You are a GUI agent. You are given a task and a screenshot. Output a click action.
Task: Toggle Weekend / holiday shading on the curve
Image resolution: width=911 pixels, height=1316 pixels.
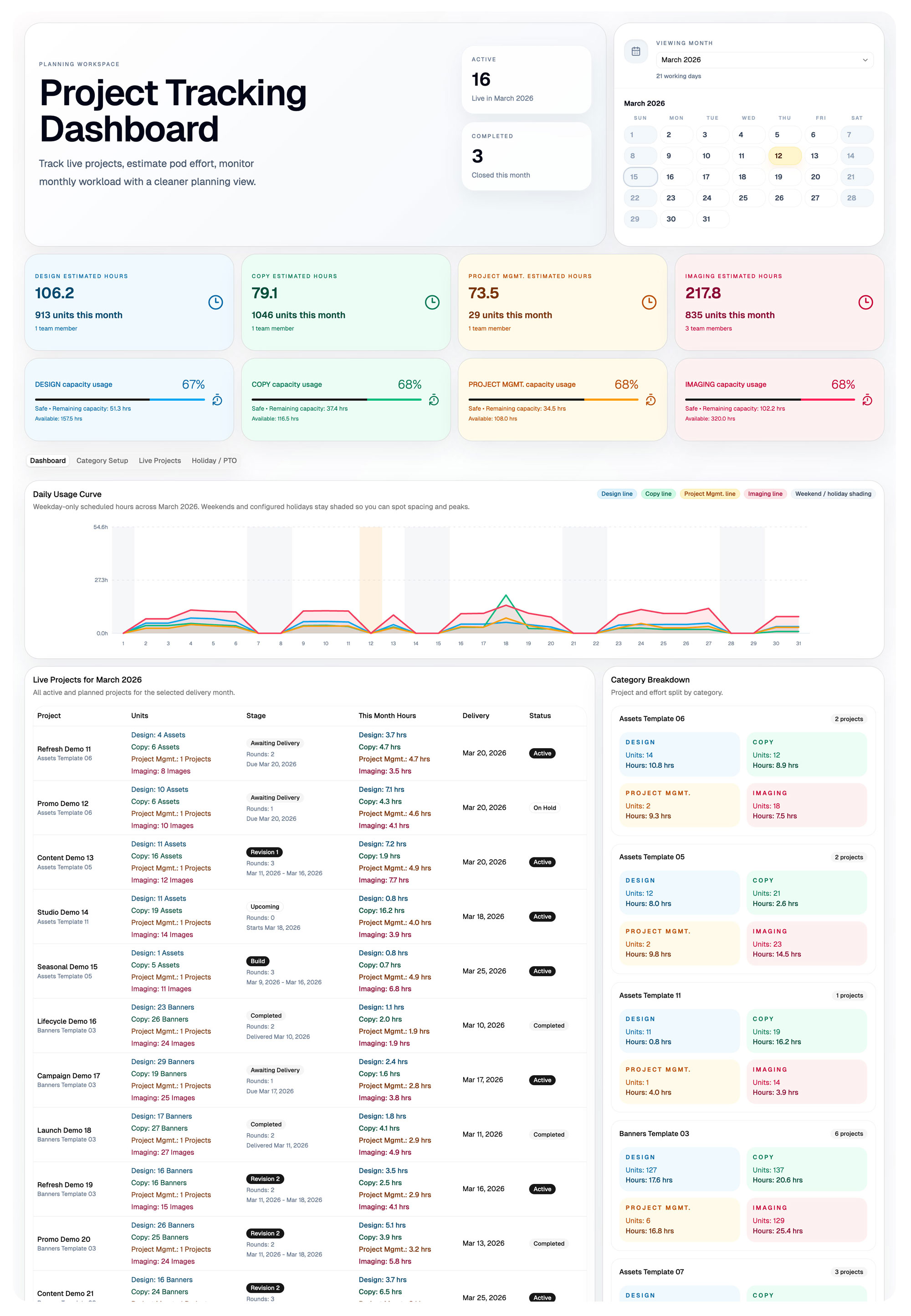(x=834, y=494)
